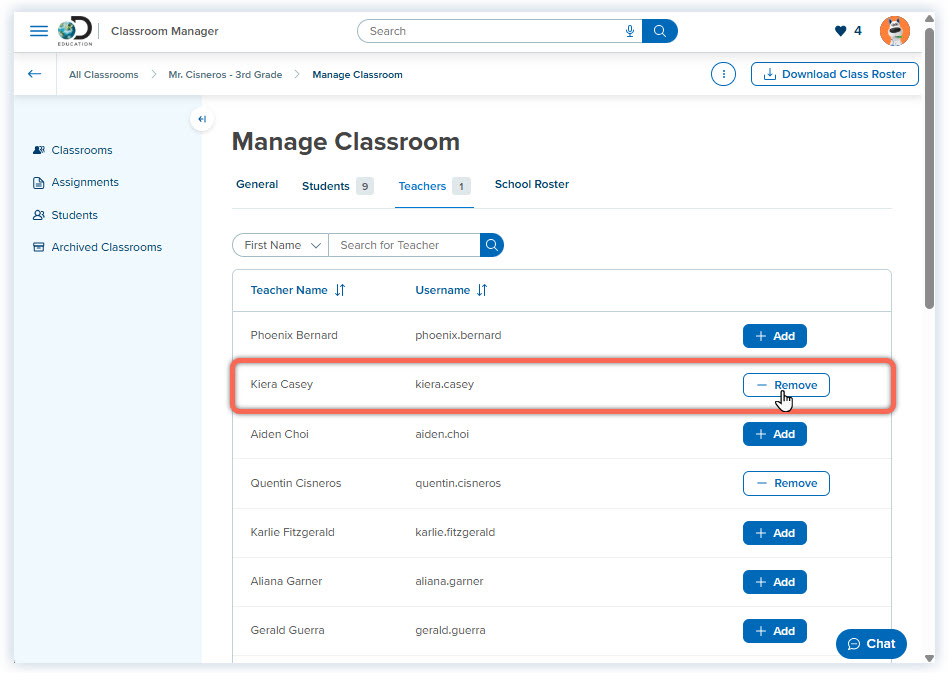Open the First Name filter dropdown
Viewport: 948px width, 673px height.
click(x=279, y=245)
